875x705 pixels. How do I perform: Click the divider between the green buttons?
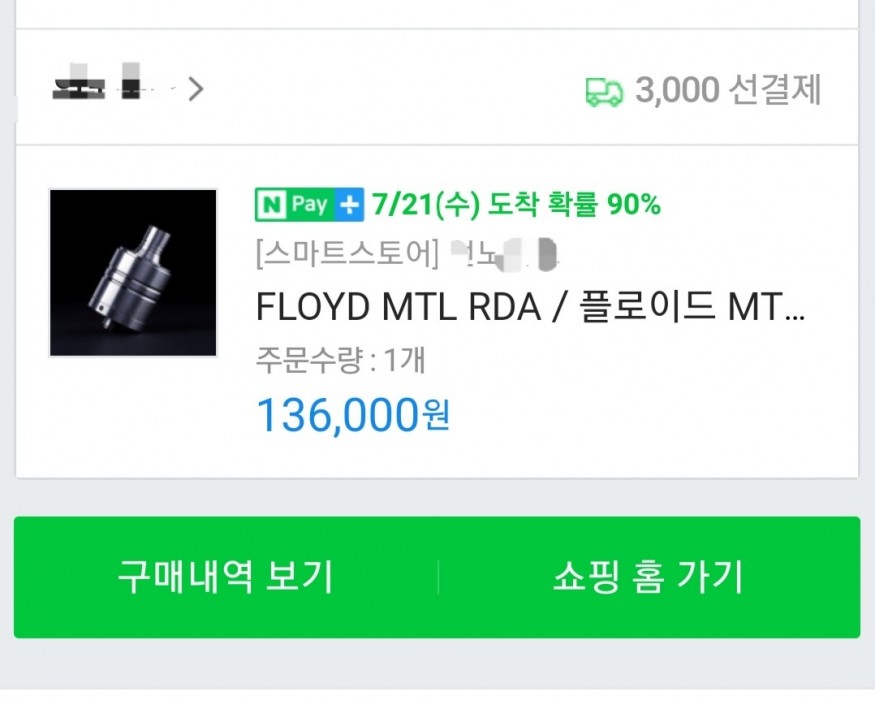[x=438, y=577]
